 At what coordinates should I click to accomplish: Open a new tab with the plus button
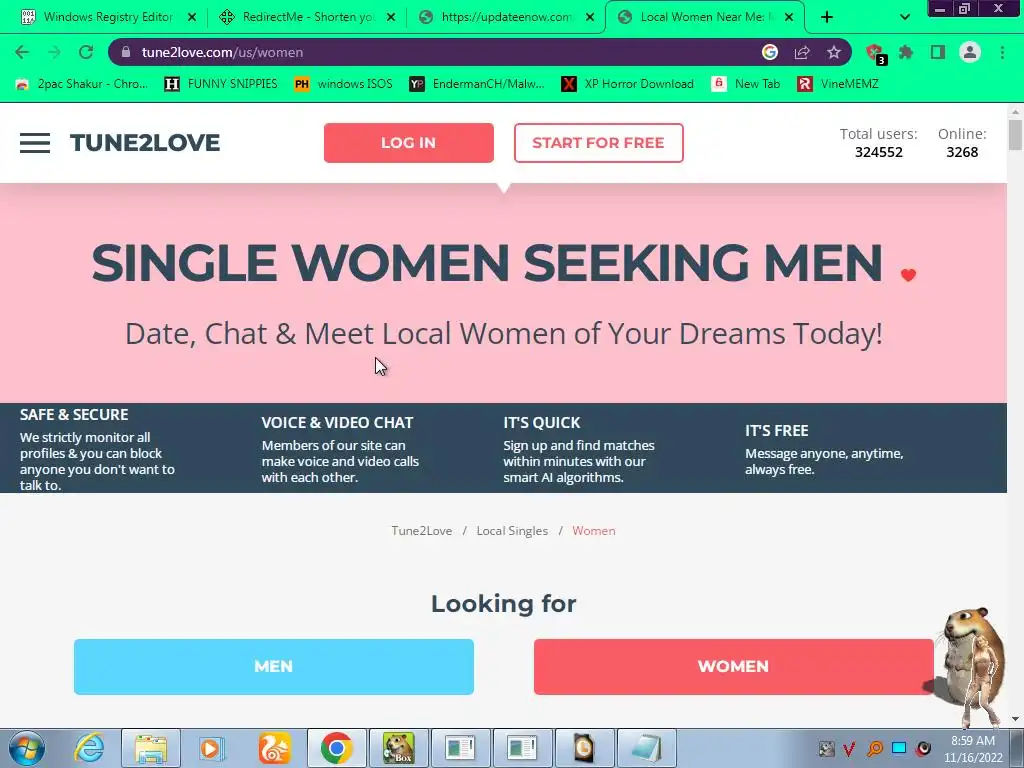coord(827,17)
